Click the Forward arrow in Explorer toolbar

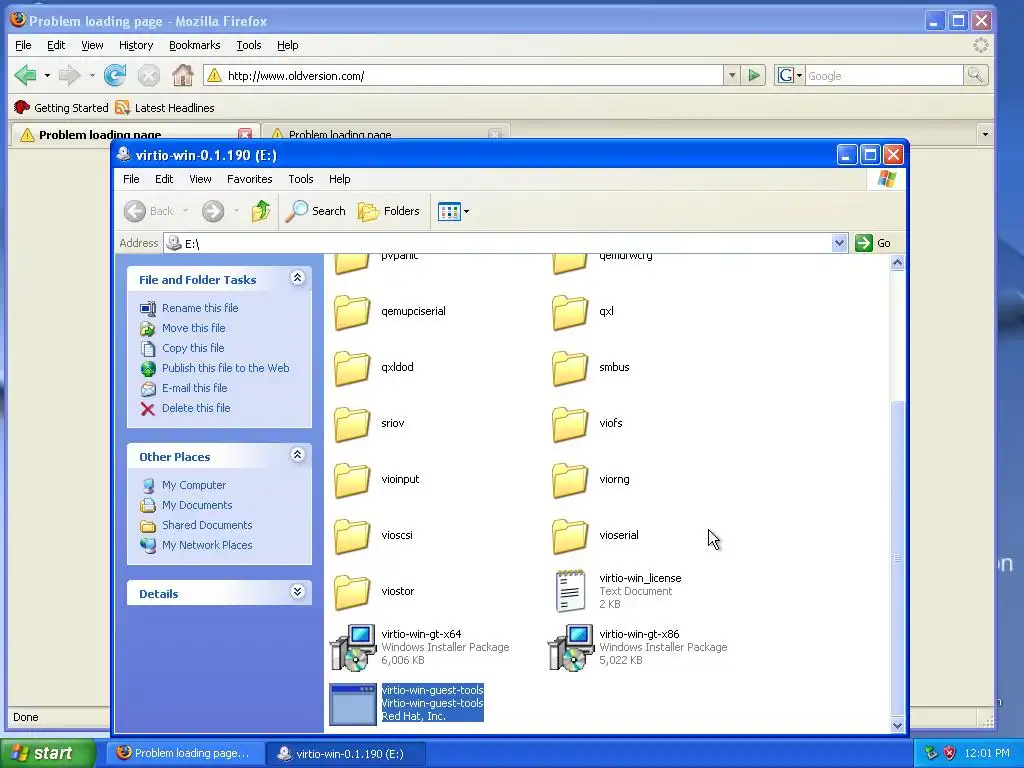point(213,211)
